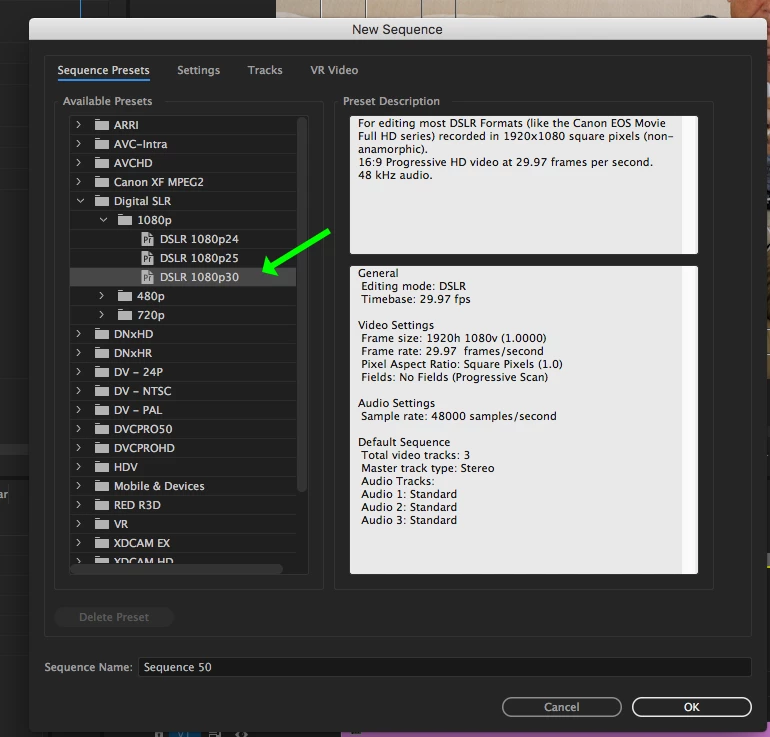Image resolution: width=770 pixels, height=737 pixels.
Task: Expand the DVCPRO50 folder
Action: (79, 429)
